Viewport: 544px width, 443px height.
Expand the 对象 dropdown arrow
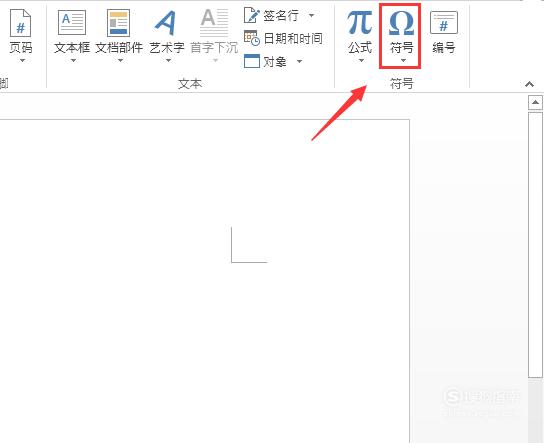click(299, 62)
